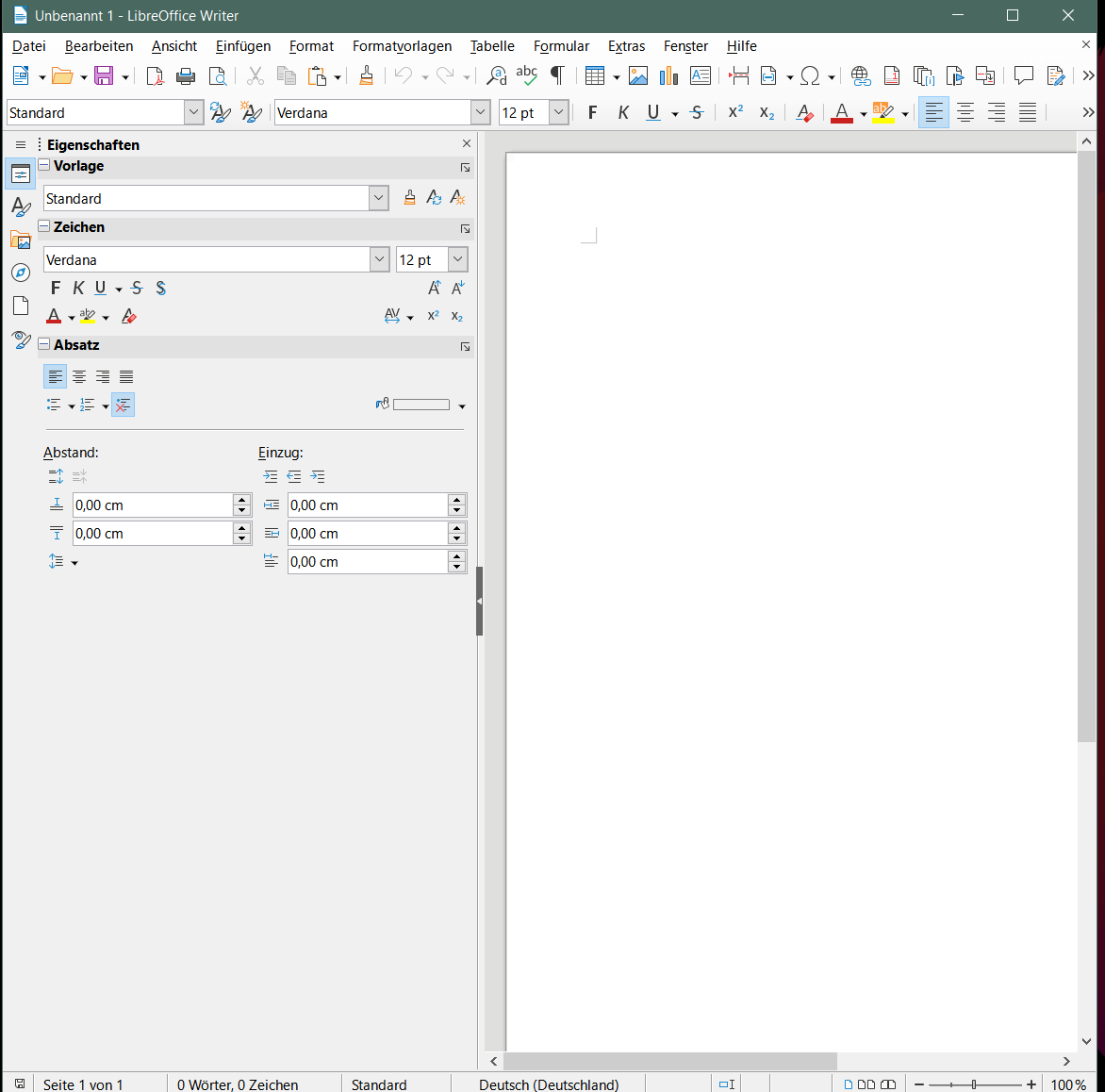
Task: Open font size dropdown in toolbar
Action: (x=558, y=112)
